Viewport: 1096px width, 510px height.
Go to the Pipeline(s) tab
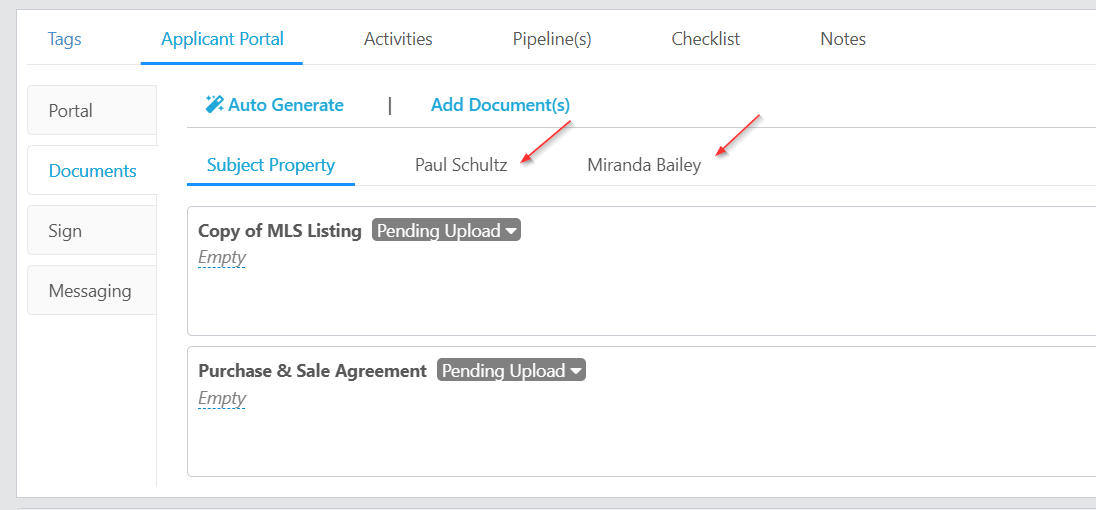[x=552, y=38]
